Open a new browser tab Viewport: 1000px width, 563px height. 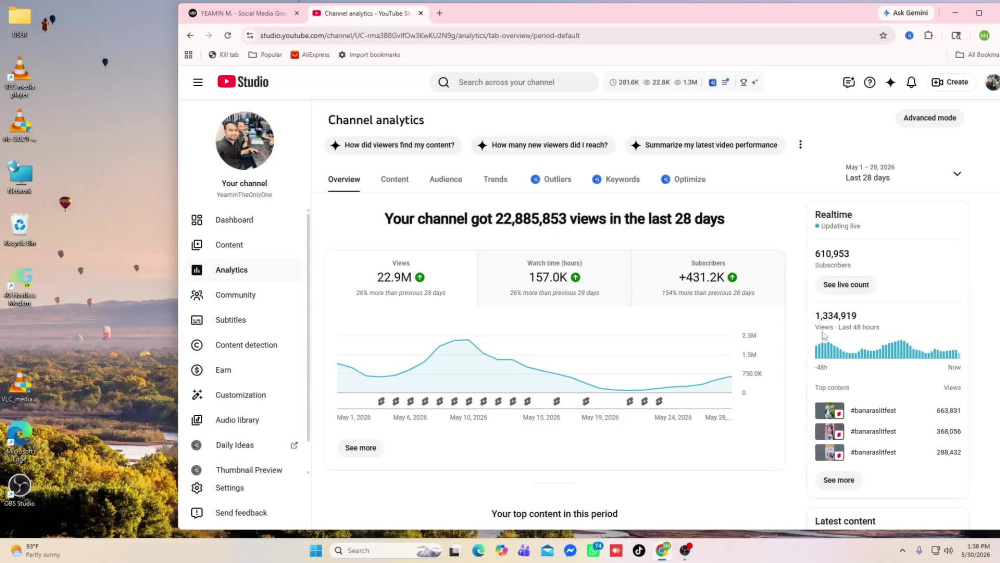click(439, 13)
